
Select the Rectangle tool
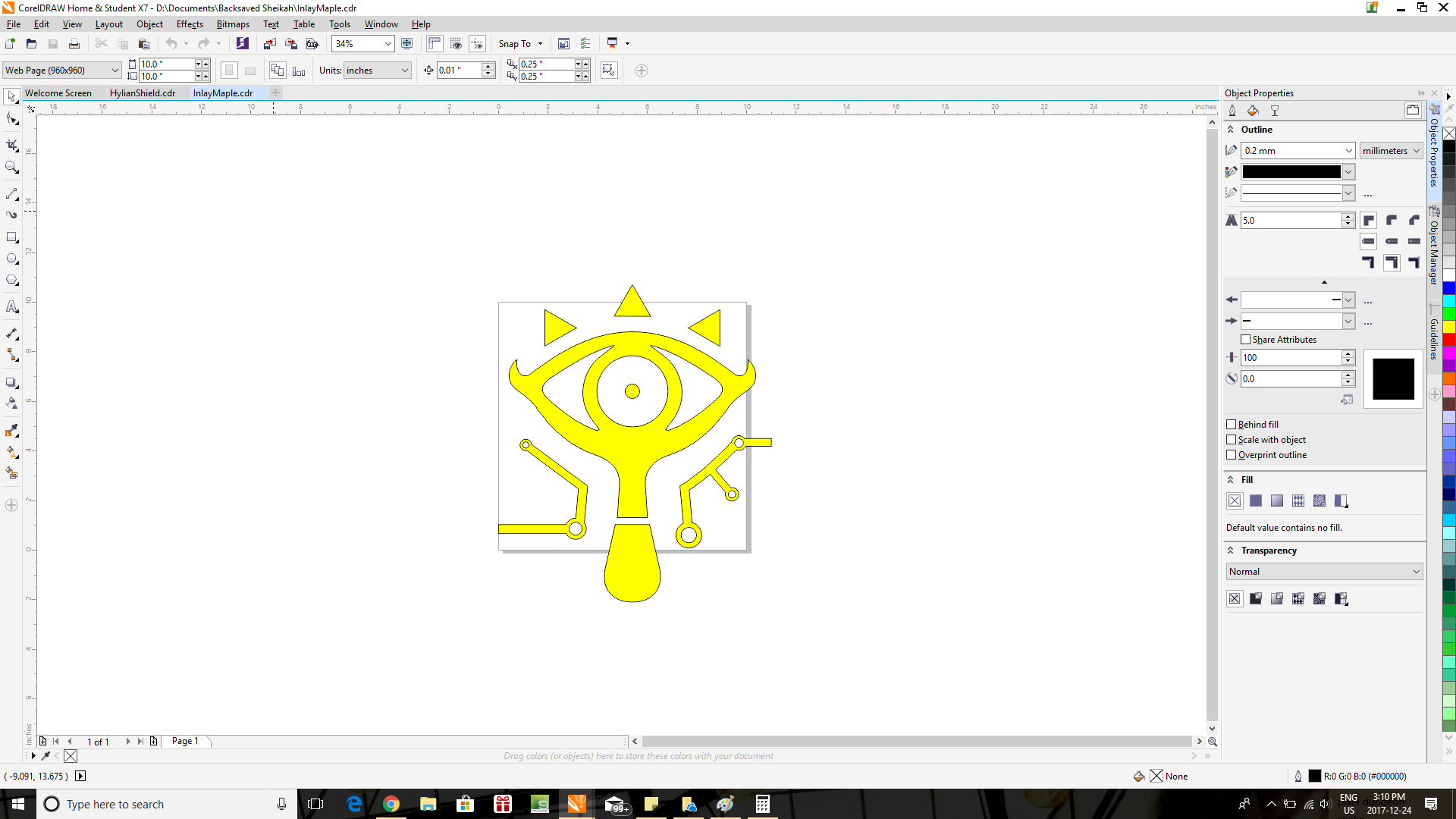click(x=12, y=237)
